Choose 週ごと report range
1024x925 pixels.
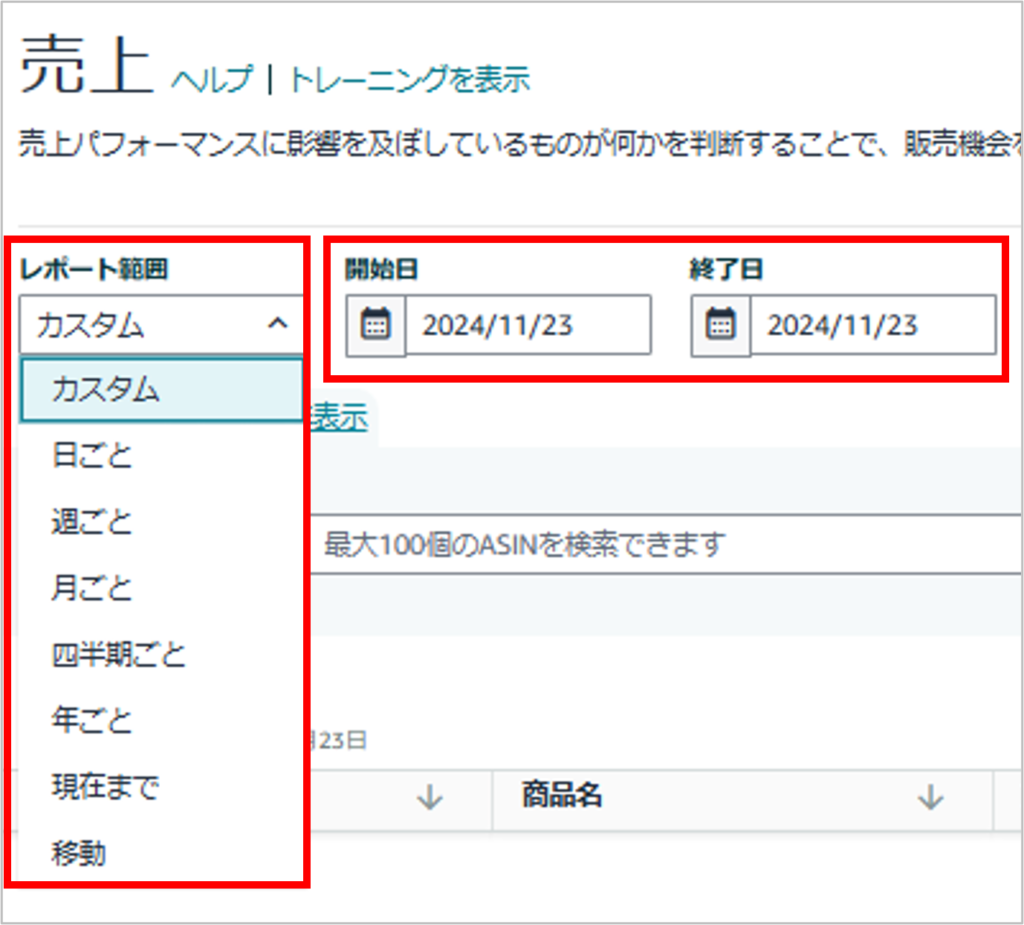pyautogui.click(x=161, y=521)
